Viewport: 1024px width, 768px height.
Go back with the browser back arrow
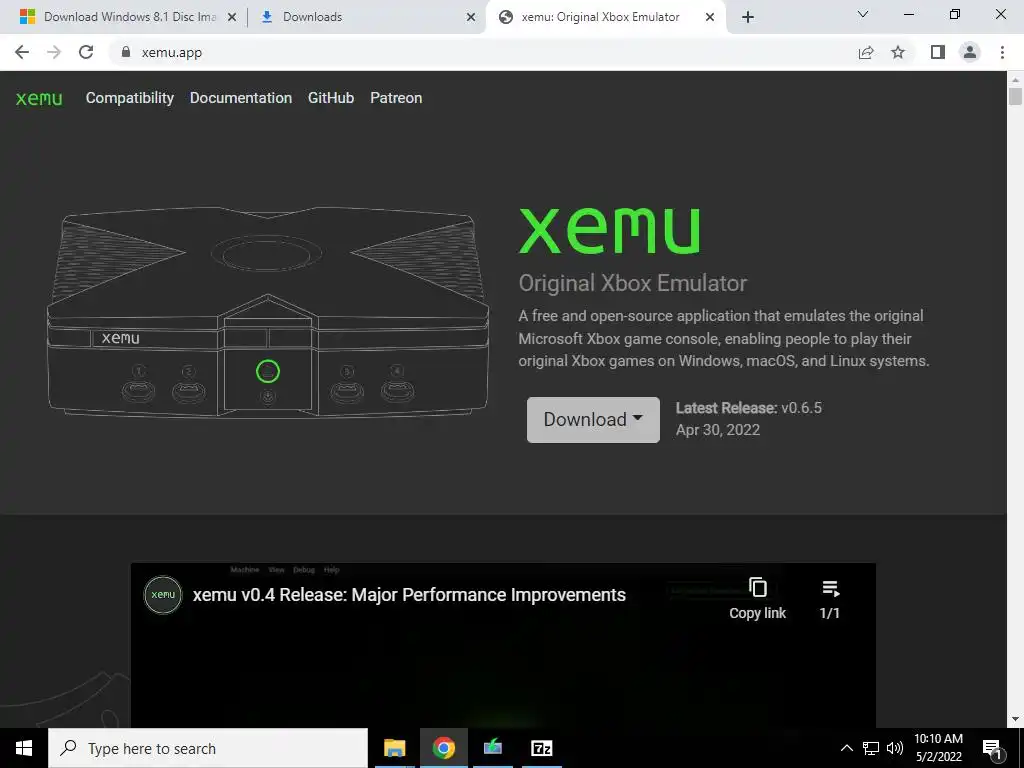pyautogui.click(x=22, y=52)
